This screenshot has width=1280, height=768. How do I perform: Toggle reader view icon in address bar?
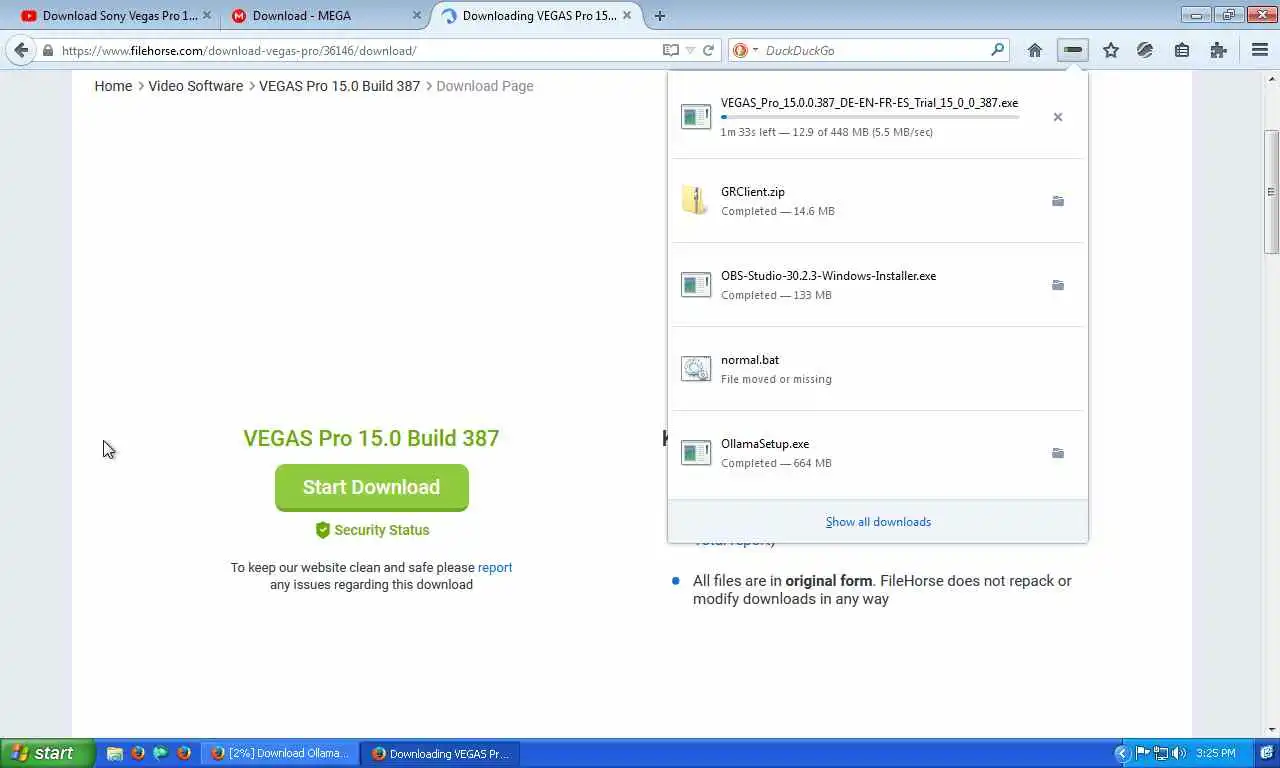[x=670, y=50]
